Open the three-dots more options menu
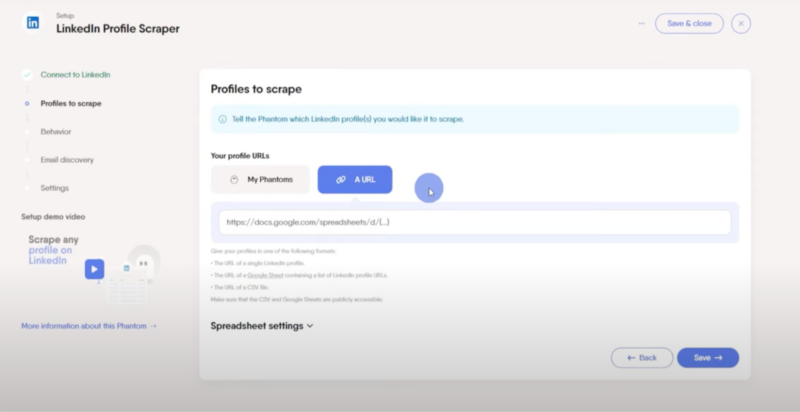The height and width of the screenshot is (412, 800). 641,23
